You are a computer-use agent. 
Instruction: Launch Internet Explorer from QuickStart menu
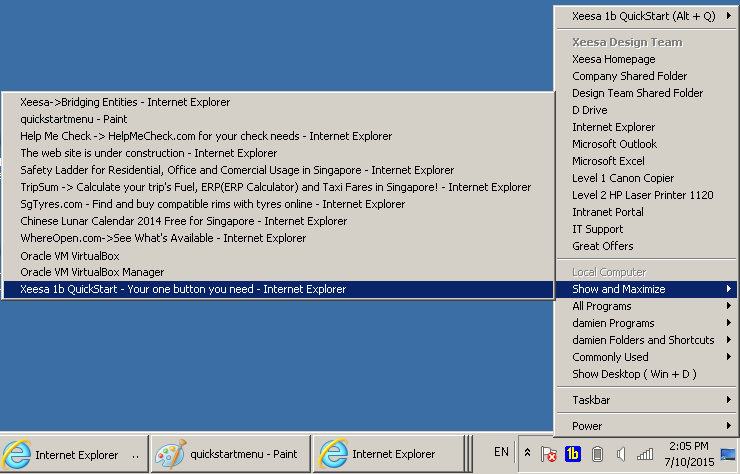647,127
